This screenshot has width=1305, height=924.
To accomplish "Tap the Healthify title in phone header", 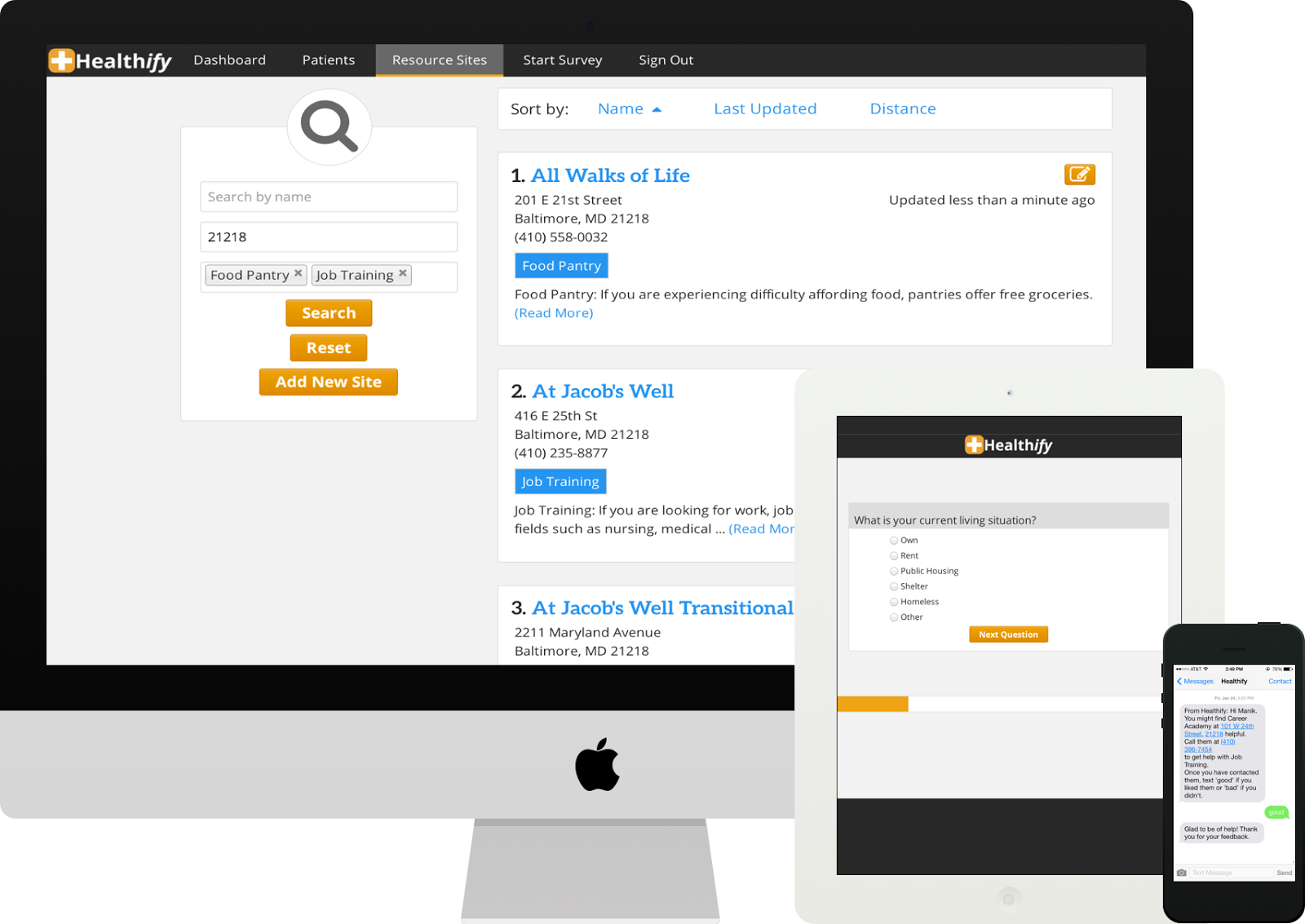I will point(1234,681).
